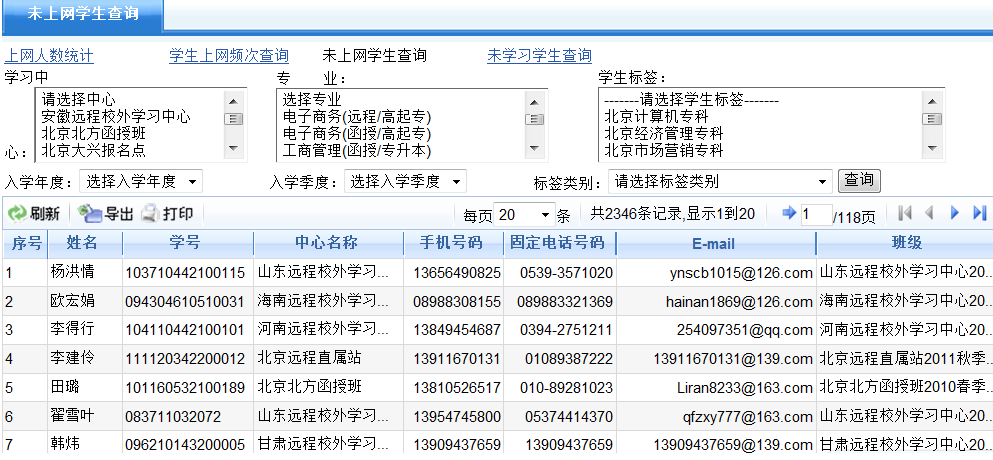The height and width of the screenshot is (460, 993).
Task: Open the 上网人数统计 link
Action: (x=49, y=56)
